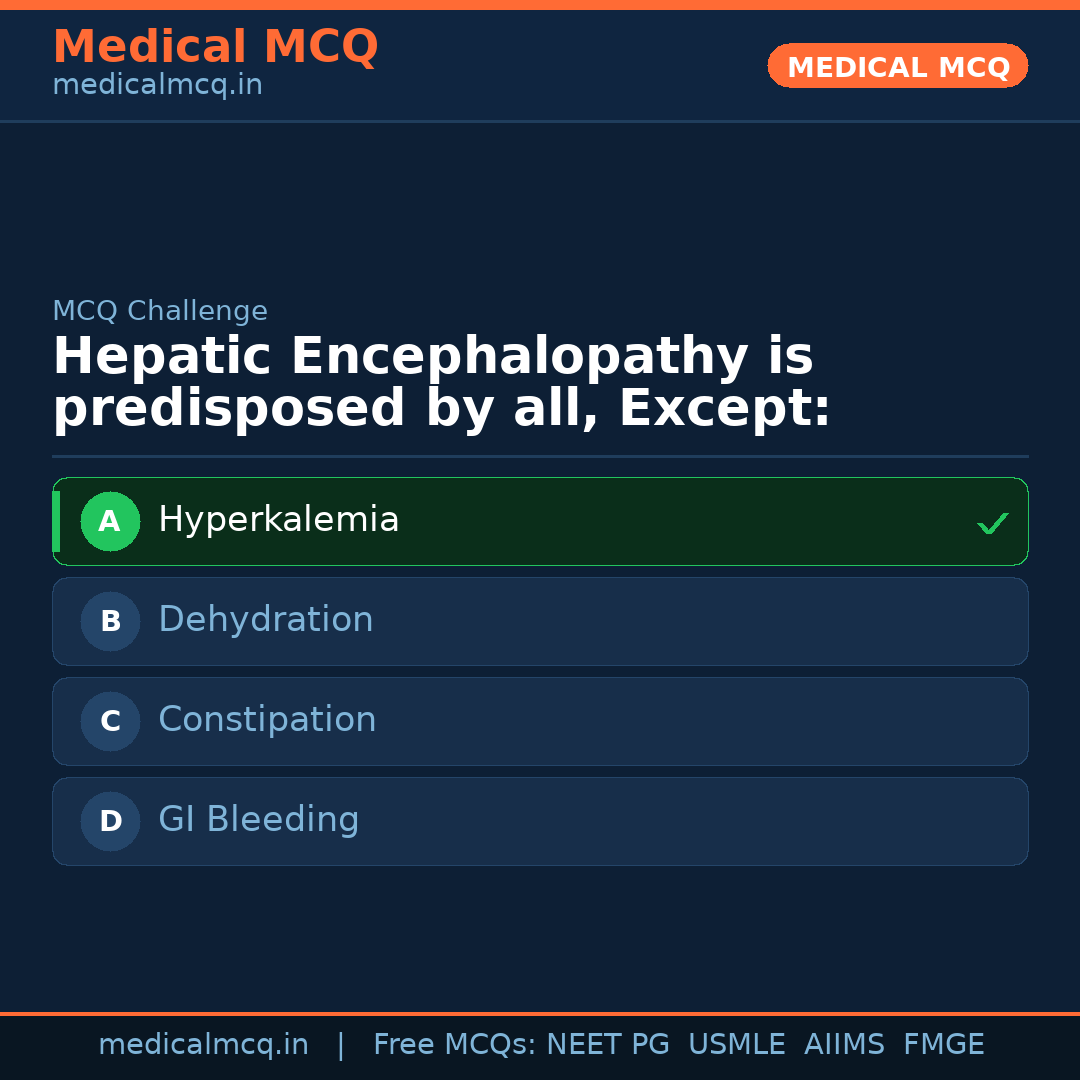Image resolution: width=1080 pixels, height=1080 pixels.
Task: Click the Free MCQs footer text
Action: (454, 1045)
